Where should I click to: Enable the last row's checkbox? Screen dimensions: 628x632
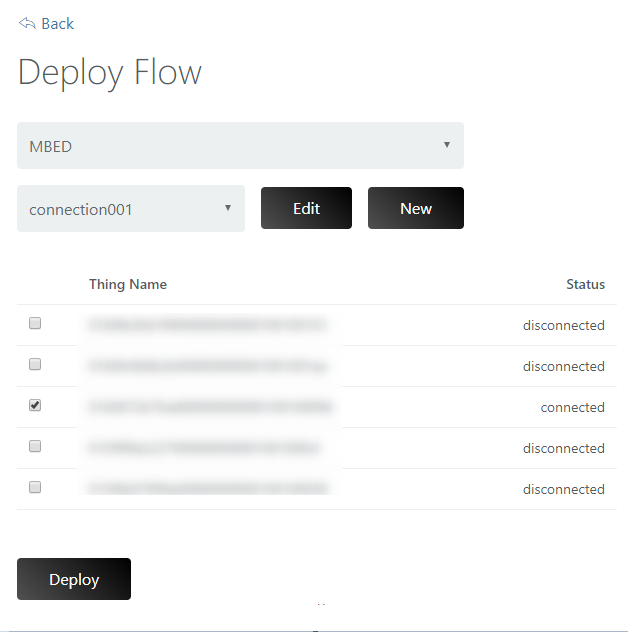35,487
